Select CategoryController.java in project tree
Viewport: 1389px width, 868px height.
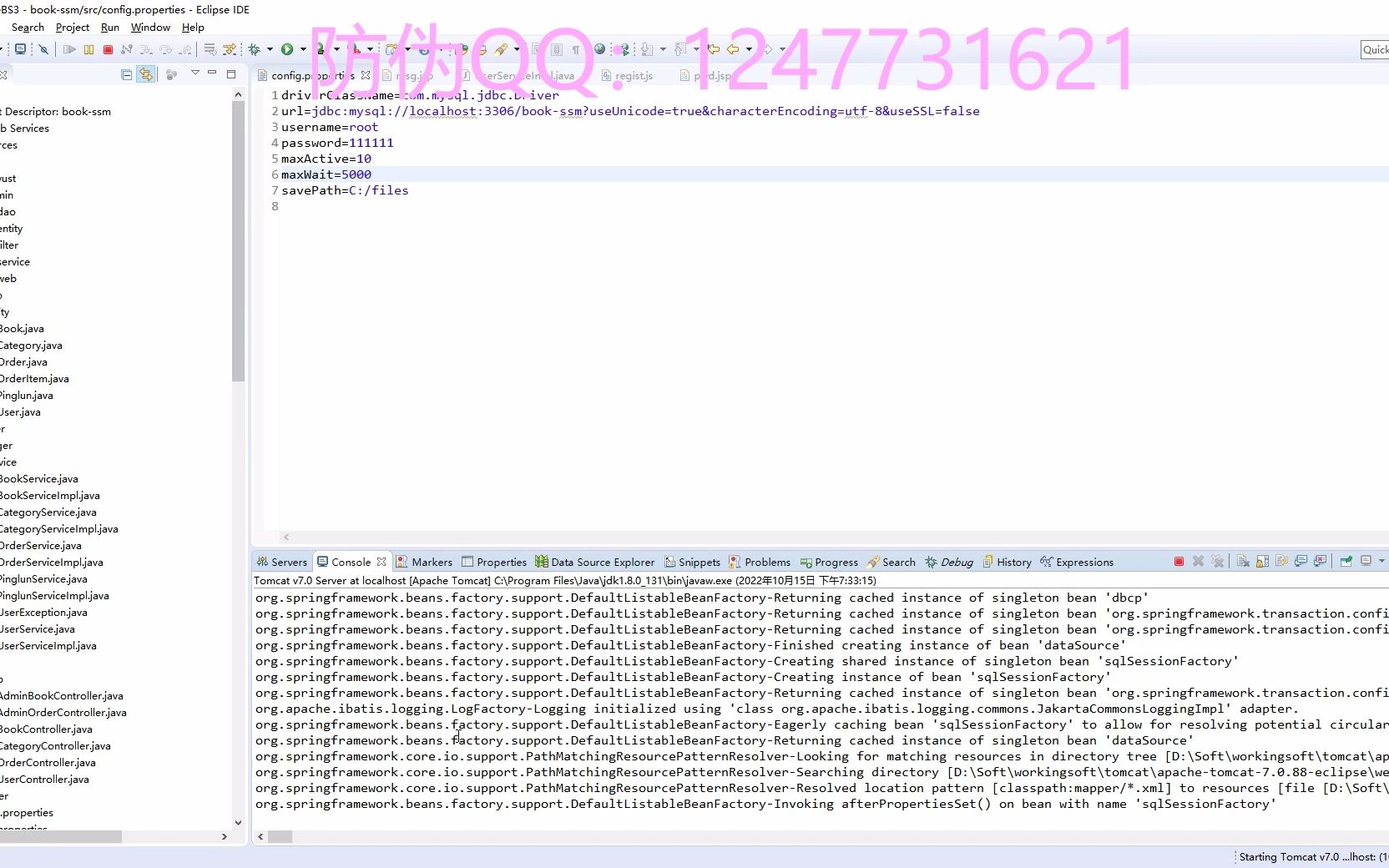[x=55, y=745]
